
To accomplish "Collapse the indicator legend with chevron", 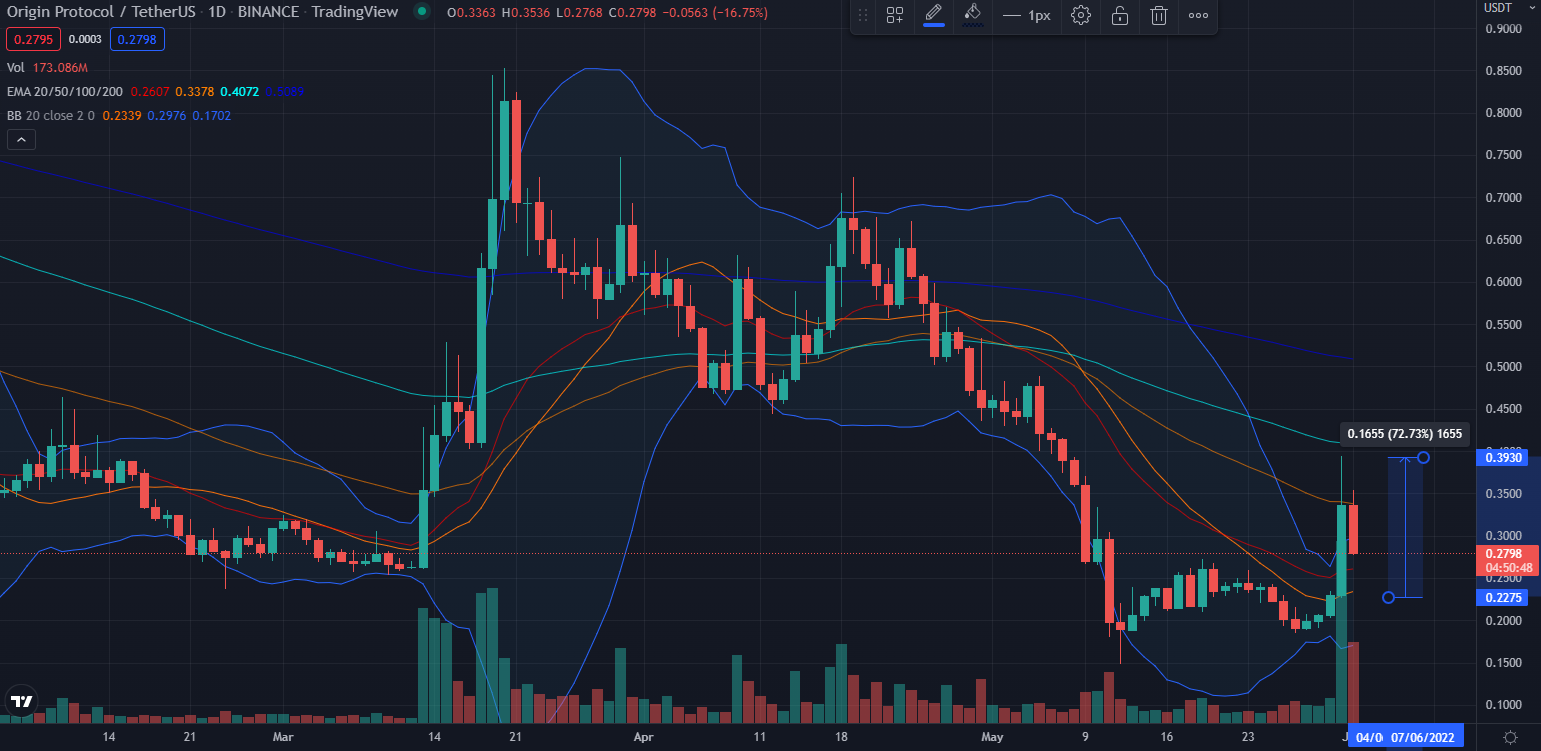I will [x=21, y=139].
